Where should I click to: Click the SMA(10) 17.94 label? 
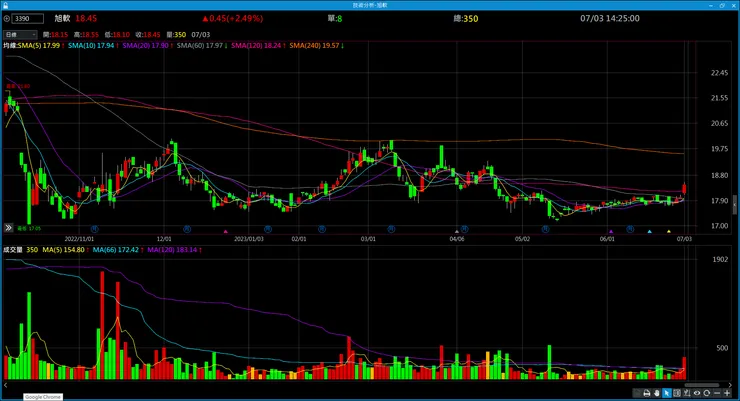point(93,46)
